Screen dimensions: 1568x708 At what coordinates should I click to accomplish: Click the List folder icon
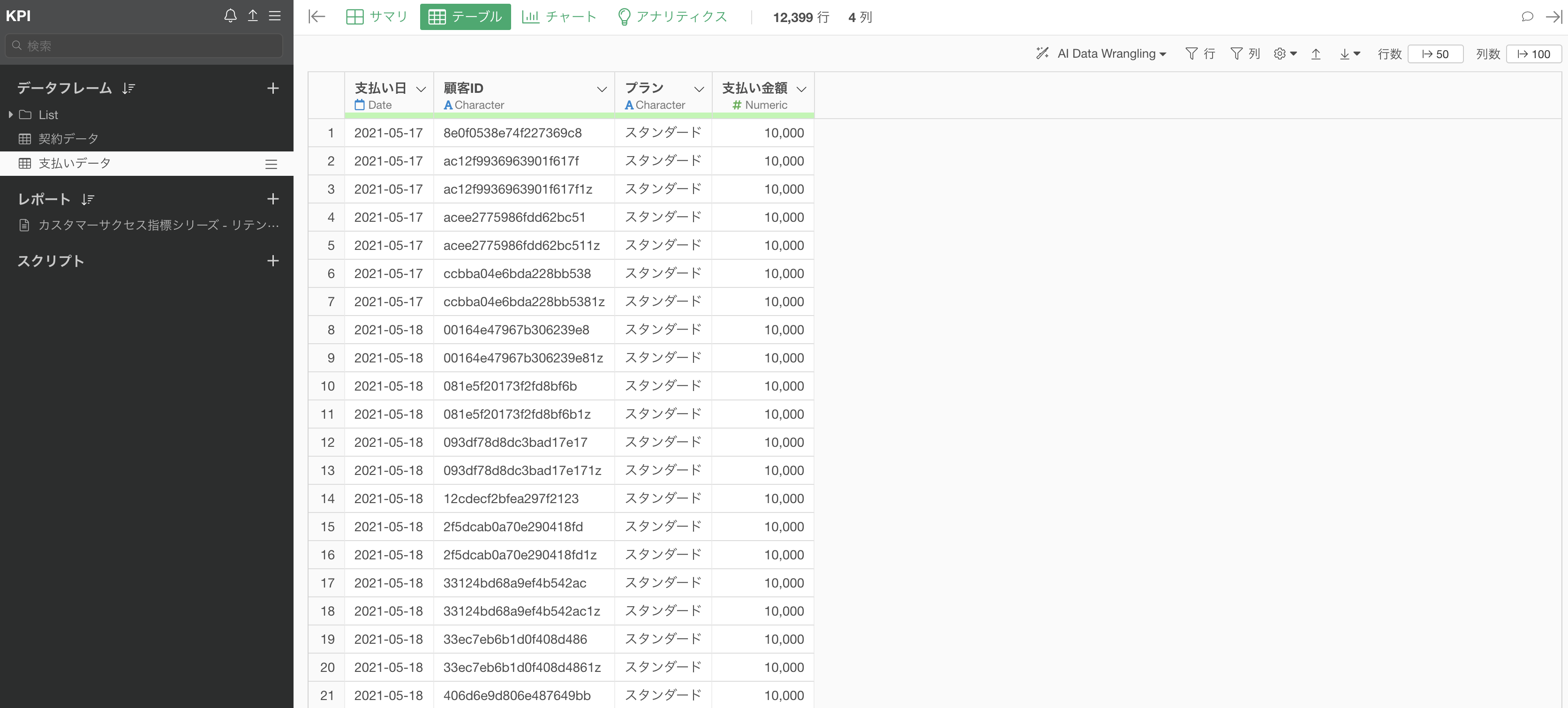point(25,114)
